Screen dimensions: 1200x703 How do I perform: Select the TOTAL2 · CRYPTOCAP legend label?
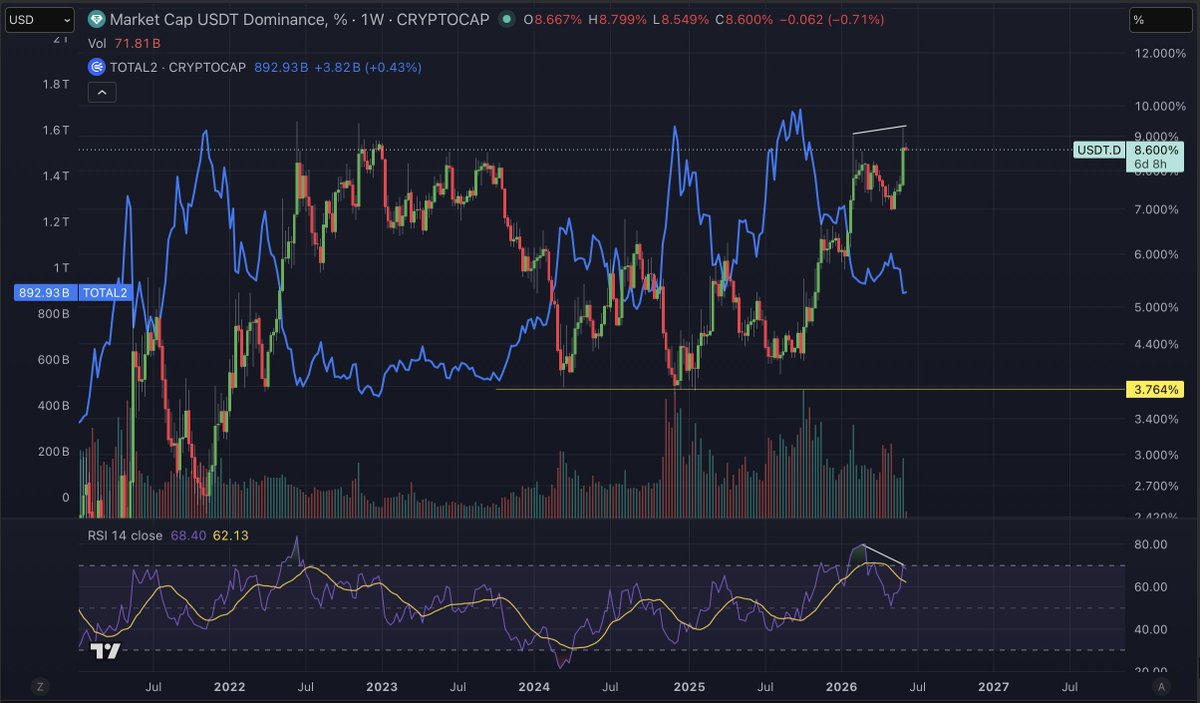pyautogui.click(x=178, y=68)
